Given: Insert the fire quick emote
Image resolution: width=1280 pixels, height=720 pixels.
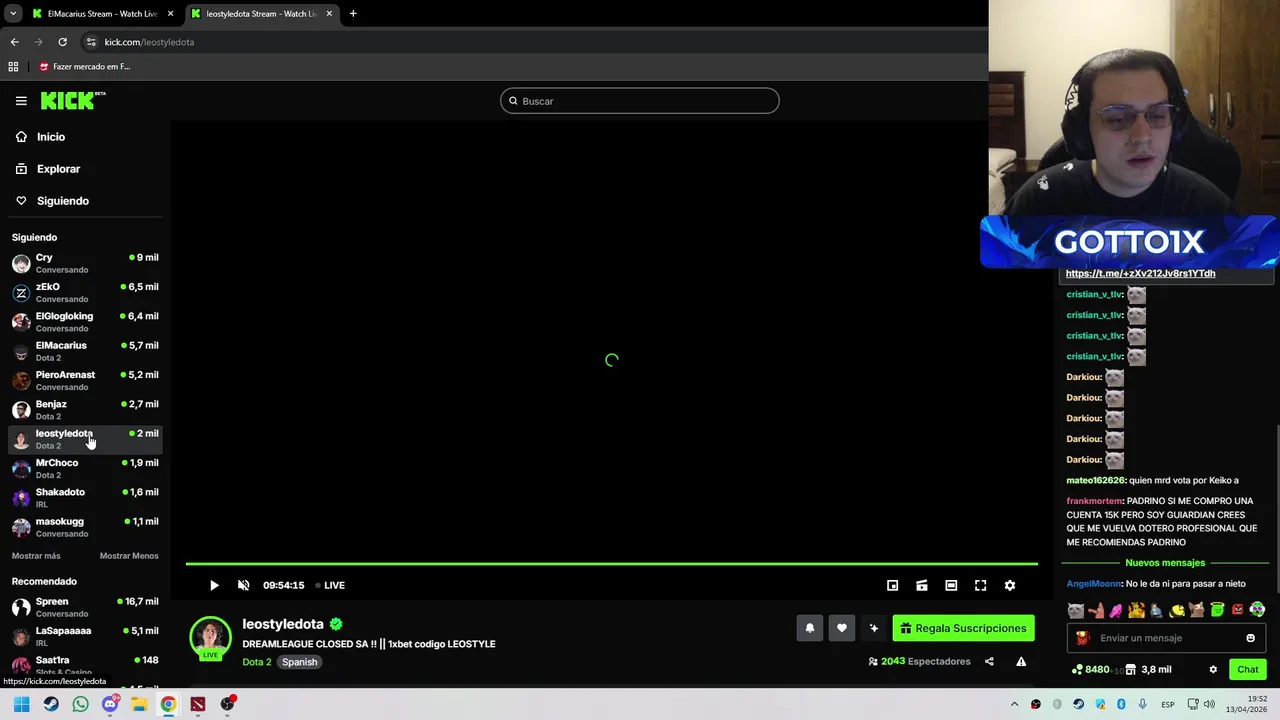Looking at the screenshot, I should coord(1137,610).
